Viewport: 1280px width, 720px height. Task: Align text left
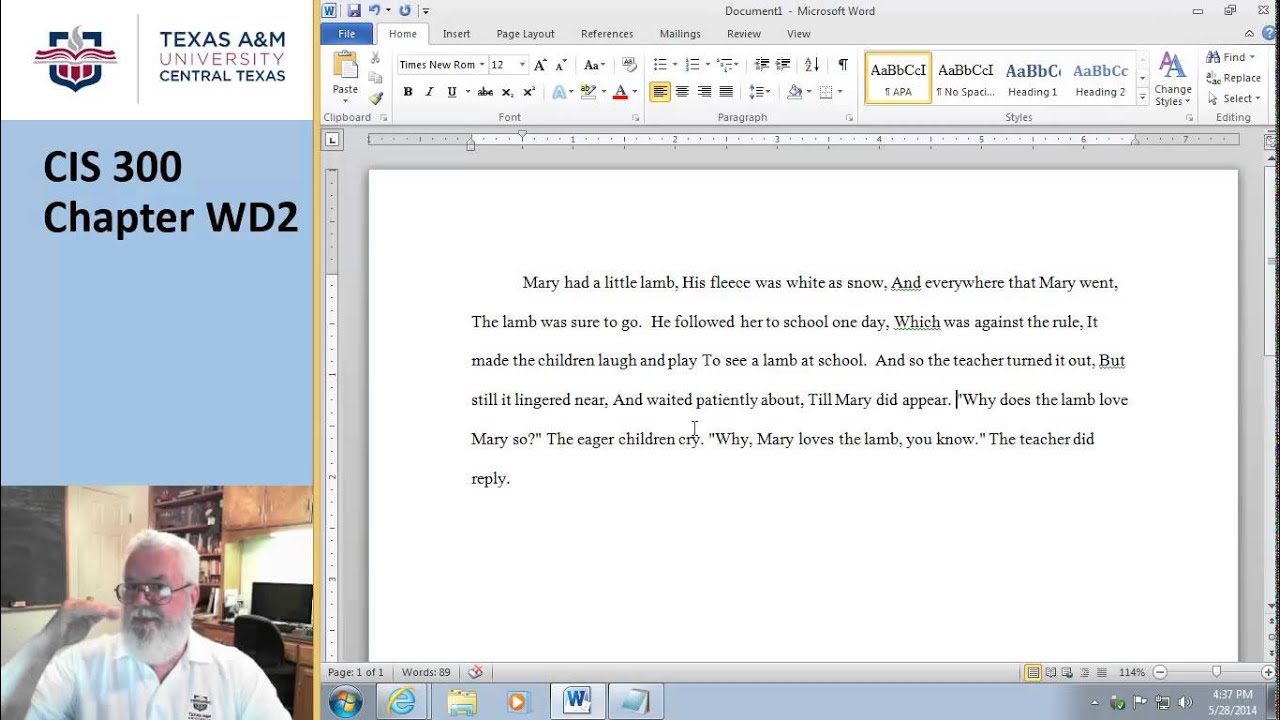click(x=660, y=92)
